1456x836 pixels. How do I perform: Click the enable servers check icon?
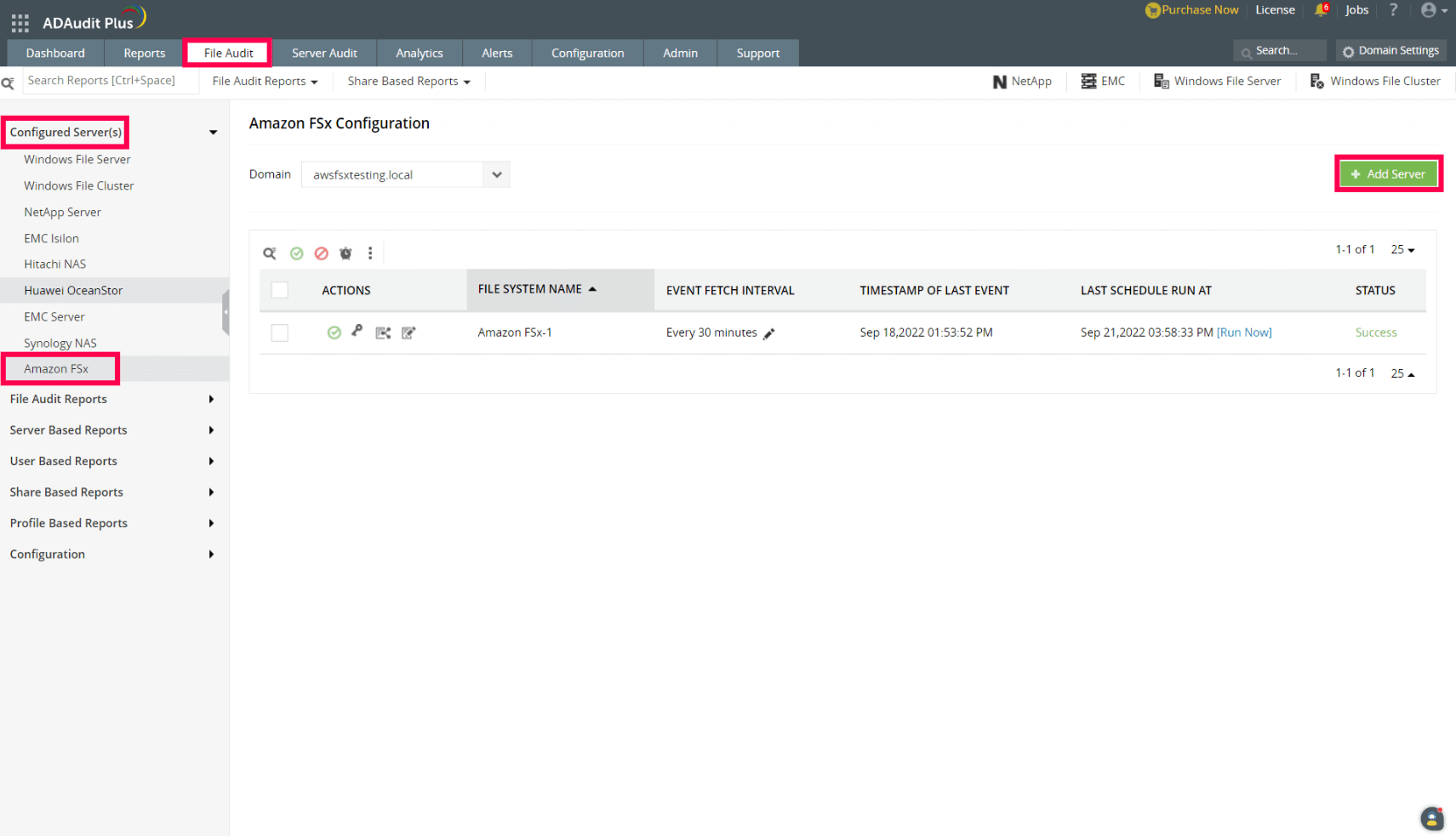pos(296,253)
